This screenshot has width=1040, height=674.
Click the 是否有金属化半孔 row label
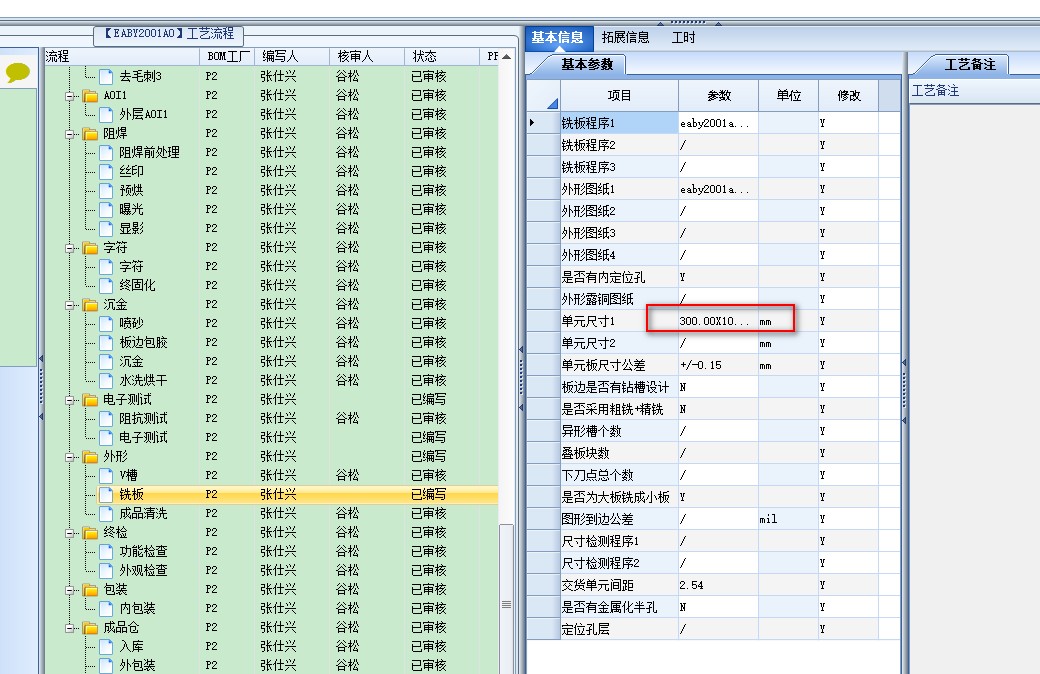coord(619,607)
